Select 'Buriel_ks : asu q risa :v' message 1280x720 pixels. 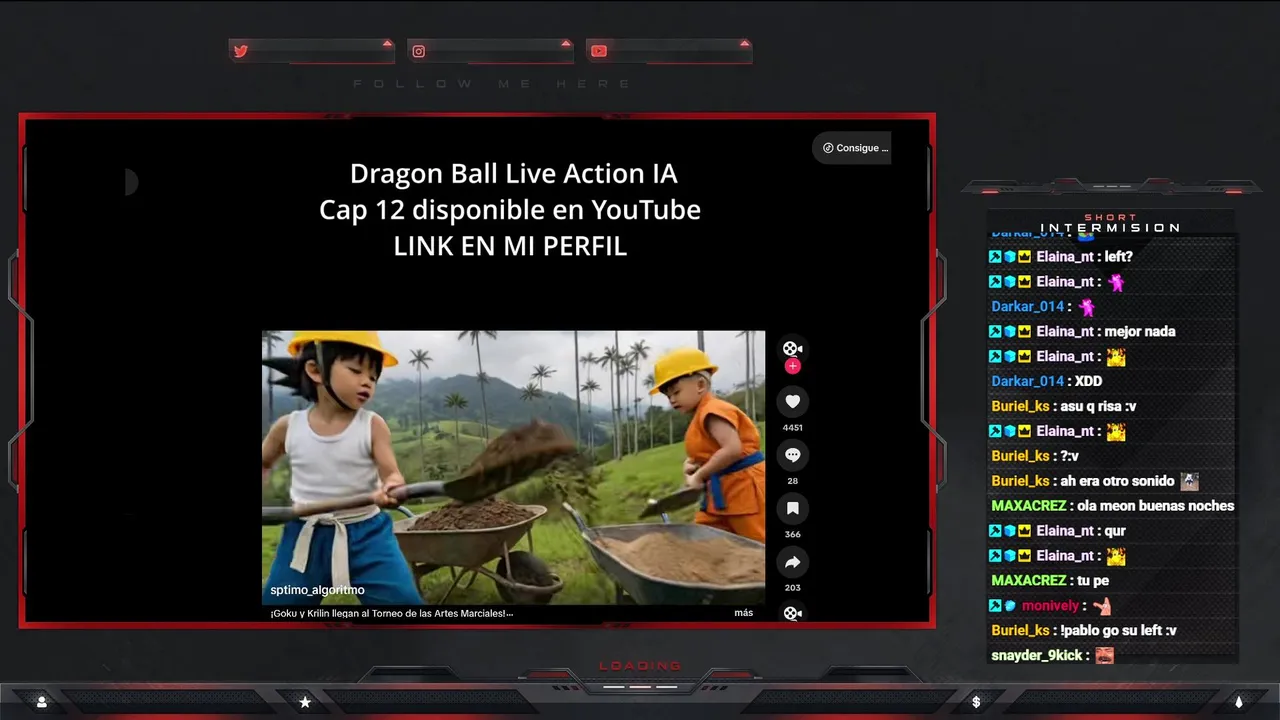tap(1063, 406)
